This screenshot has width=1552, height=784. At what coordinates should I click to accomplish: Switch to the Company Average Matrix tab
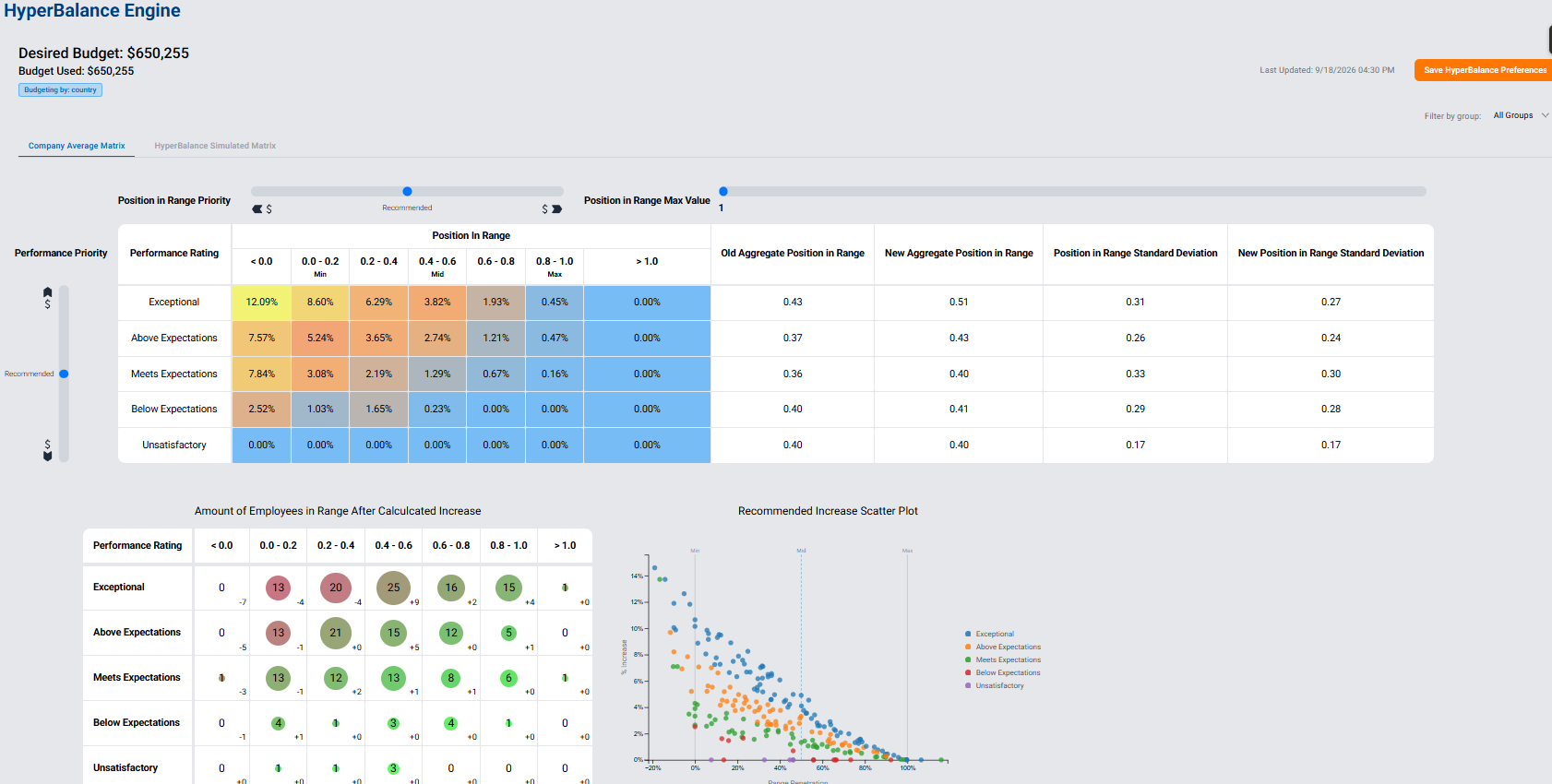click(77, 146)
